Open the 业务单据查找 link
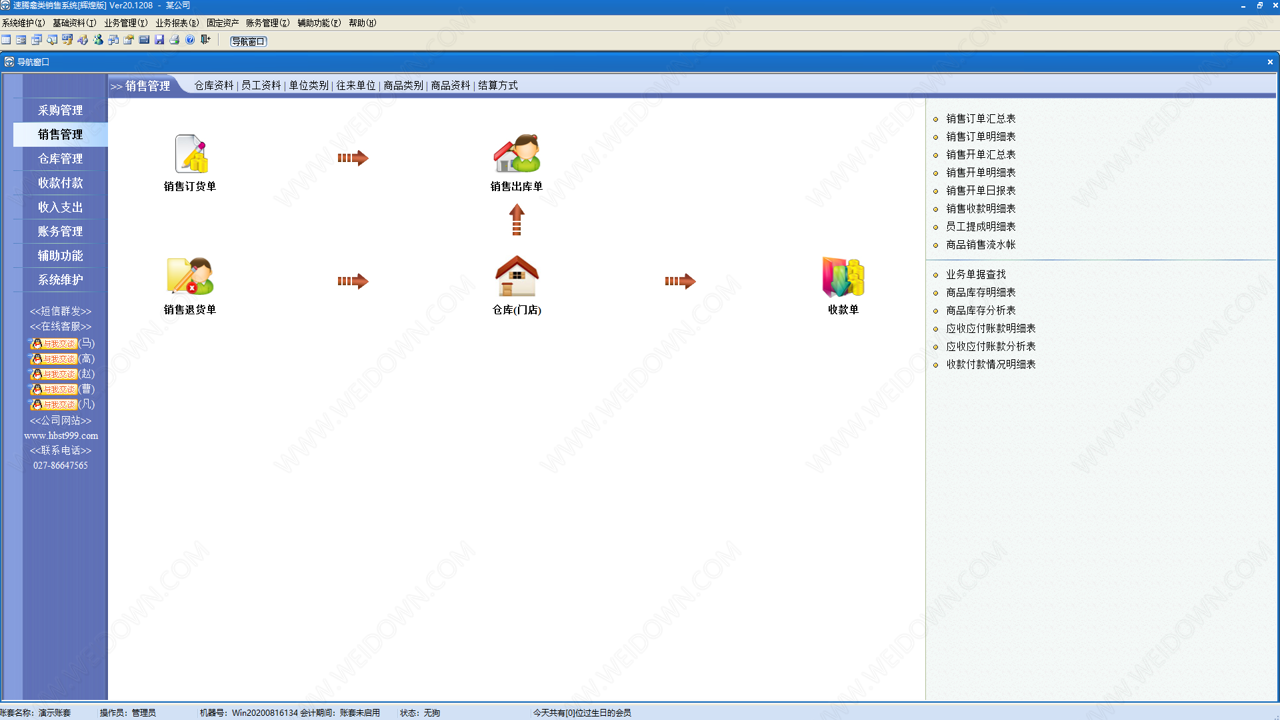 [976, 275]
